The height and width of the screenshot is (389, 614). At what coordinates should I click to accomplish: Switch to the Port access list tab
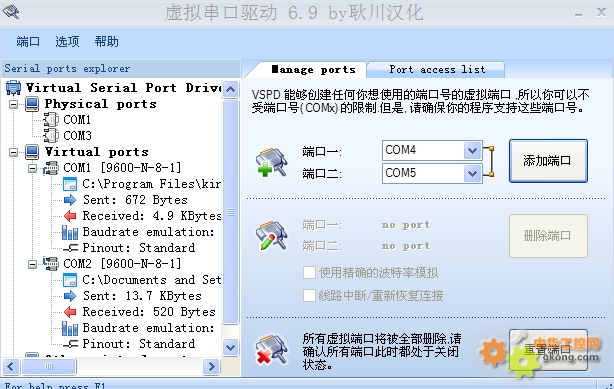pos(437,70)
